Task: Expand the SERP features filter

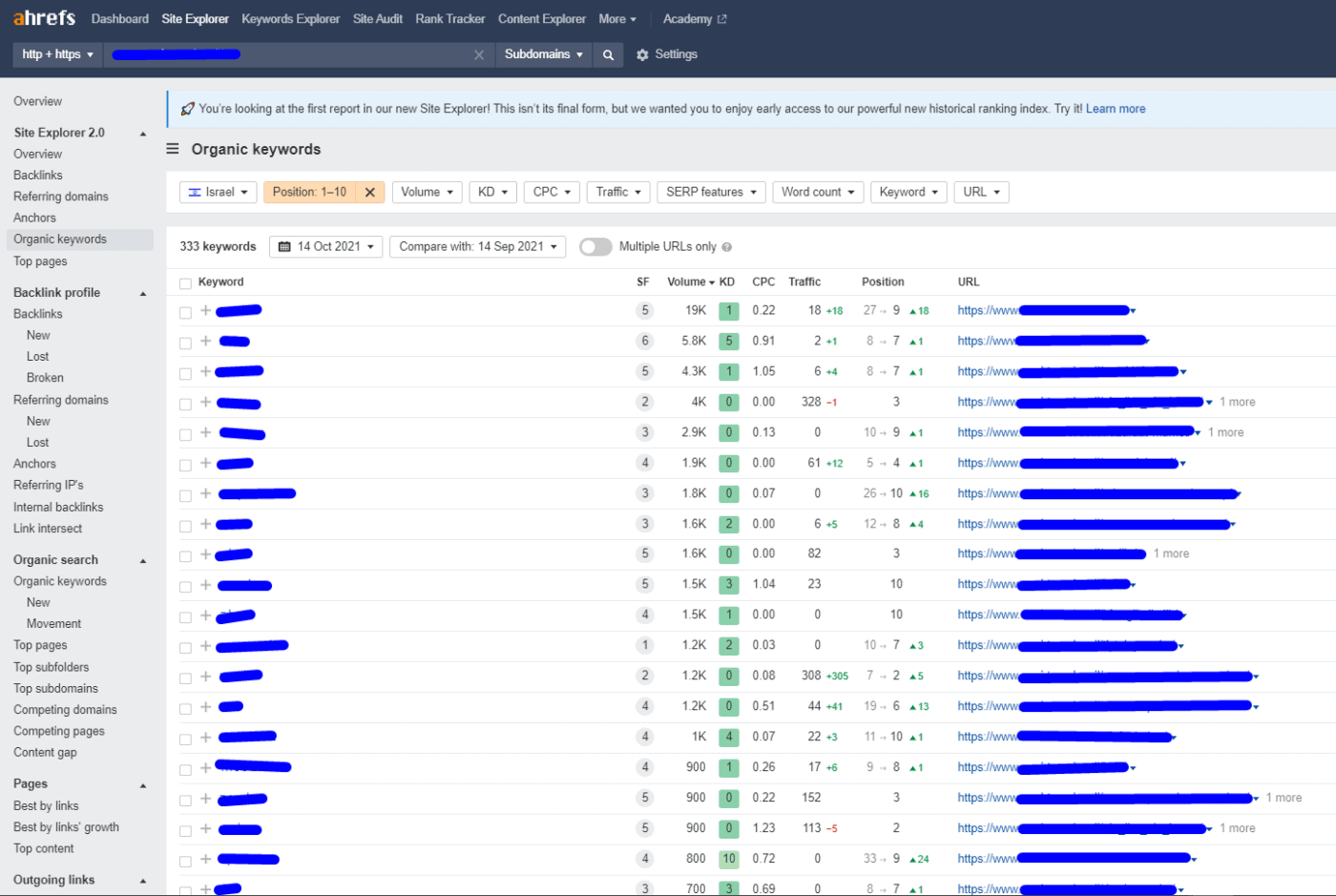Action: [711, 193]
